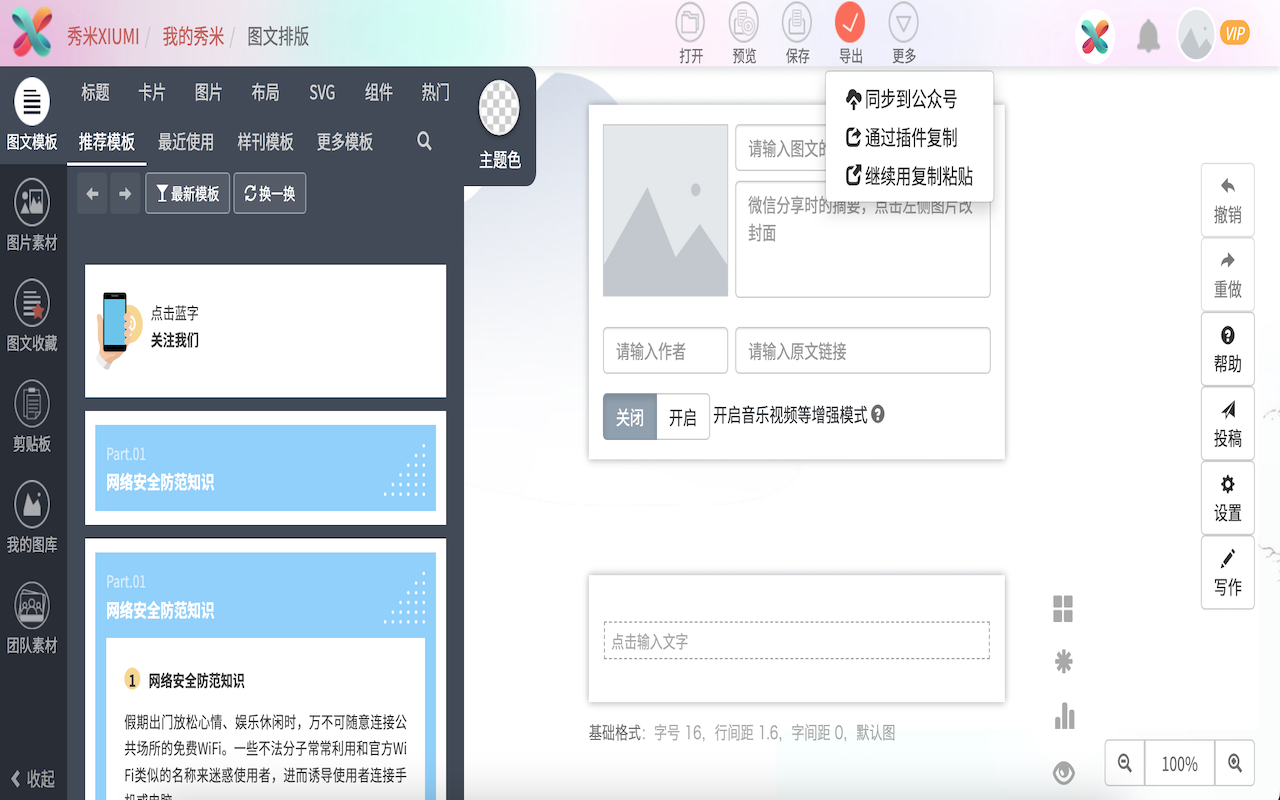The height and width of the screenshot is (800, 1280).
Task: Refresh templates with 换一换
Action: tap(269, 193)
